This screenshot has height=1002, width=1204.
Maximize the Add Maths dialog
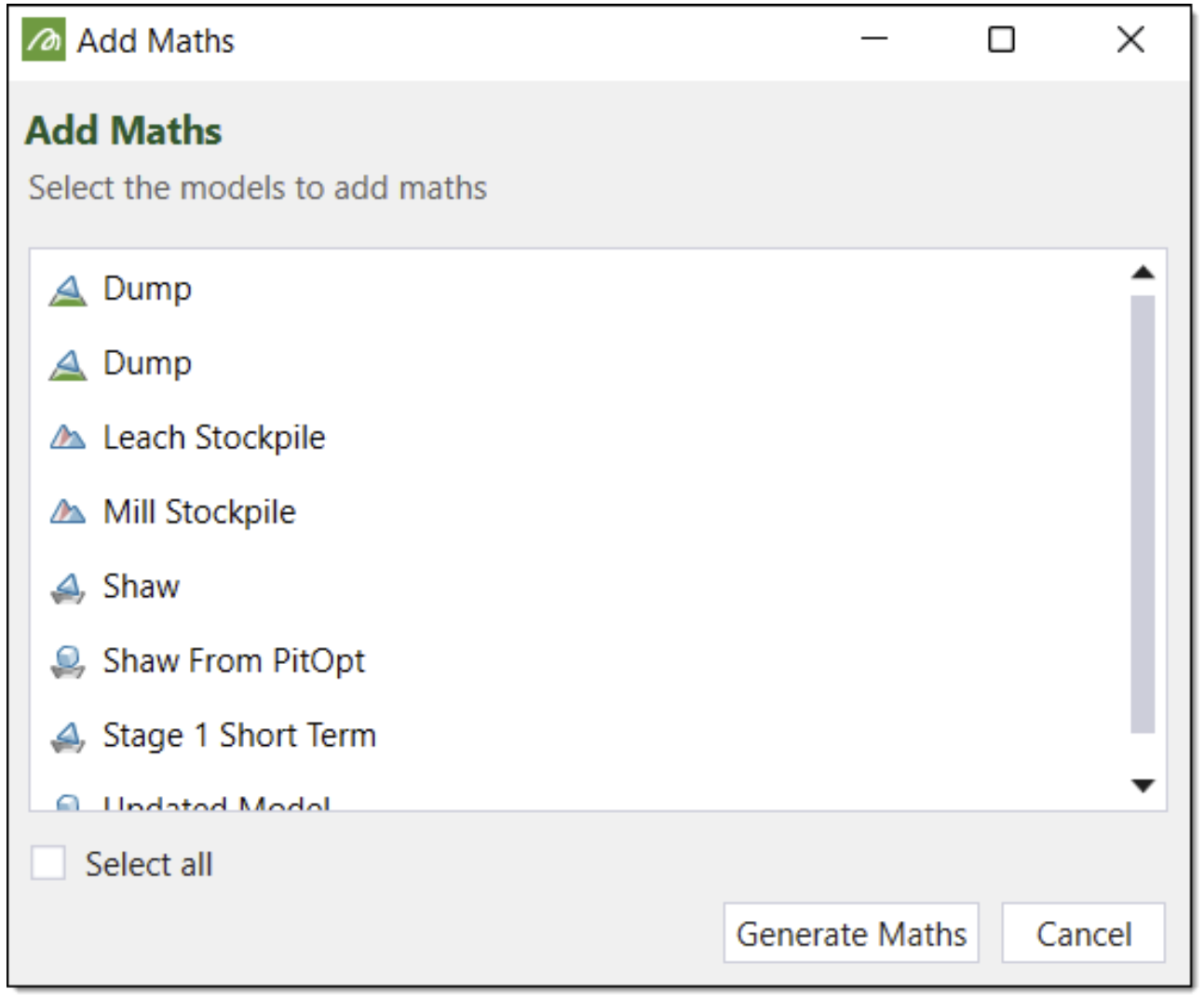(1001, 40)
